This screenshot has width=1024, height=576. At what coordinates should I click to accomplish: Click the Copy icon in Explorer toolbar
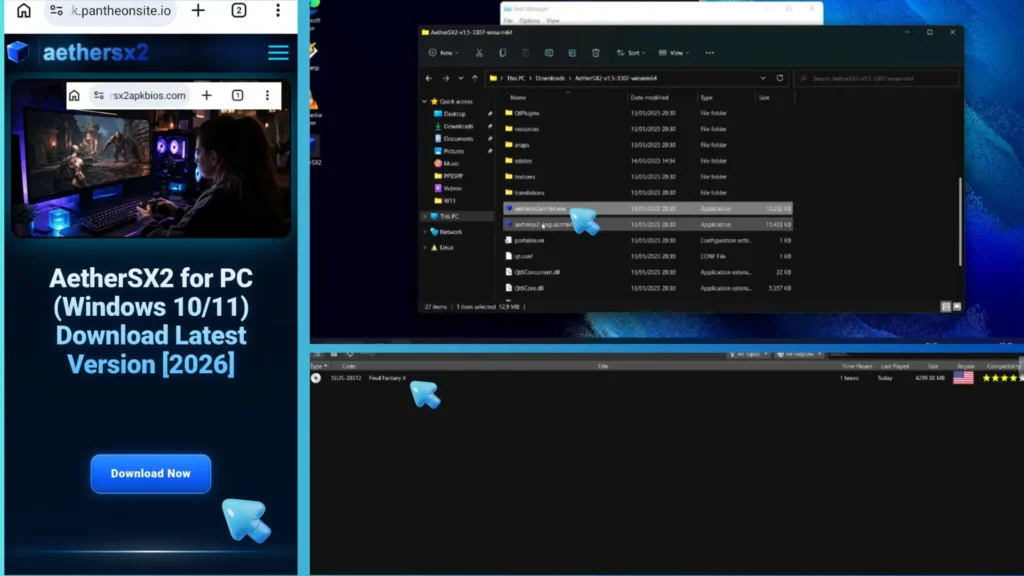(502, 53)
